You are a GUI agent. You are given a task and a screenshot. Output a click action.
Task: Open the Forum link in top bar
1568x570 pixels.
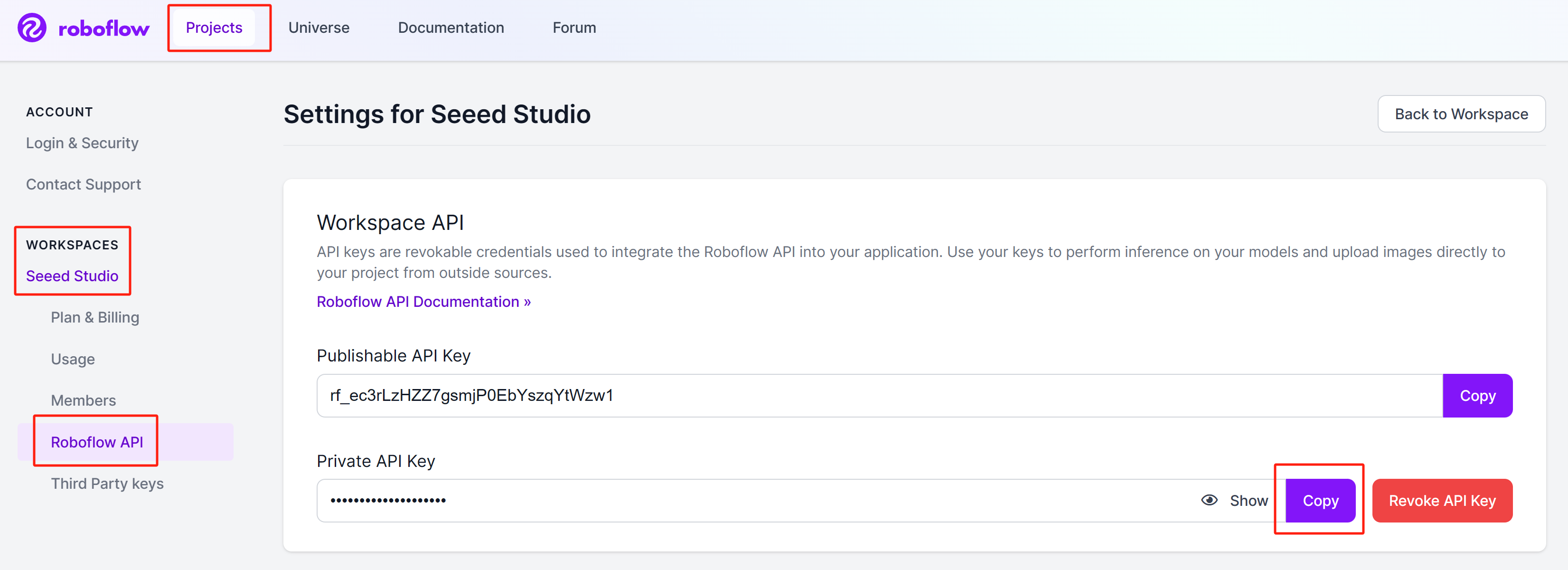(574, 28)
